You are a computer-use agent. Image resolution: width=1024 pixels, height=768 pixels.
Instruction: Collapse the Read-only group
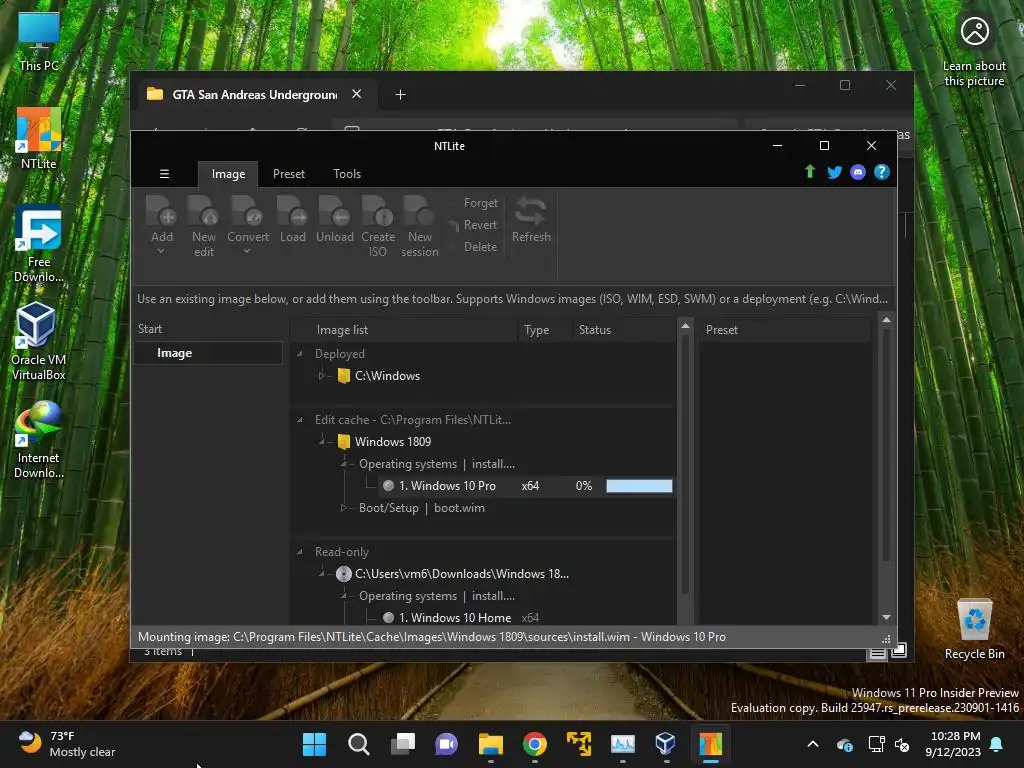[x=300, y=552]
